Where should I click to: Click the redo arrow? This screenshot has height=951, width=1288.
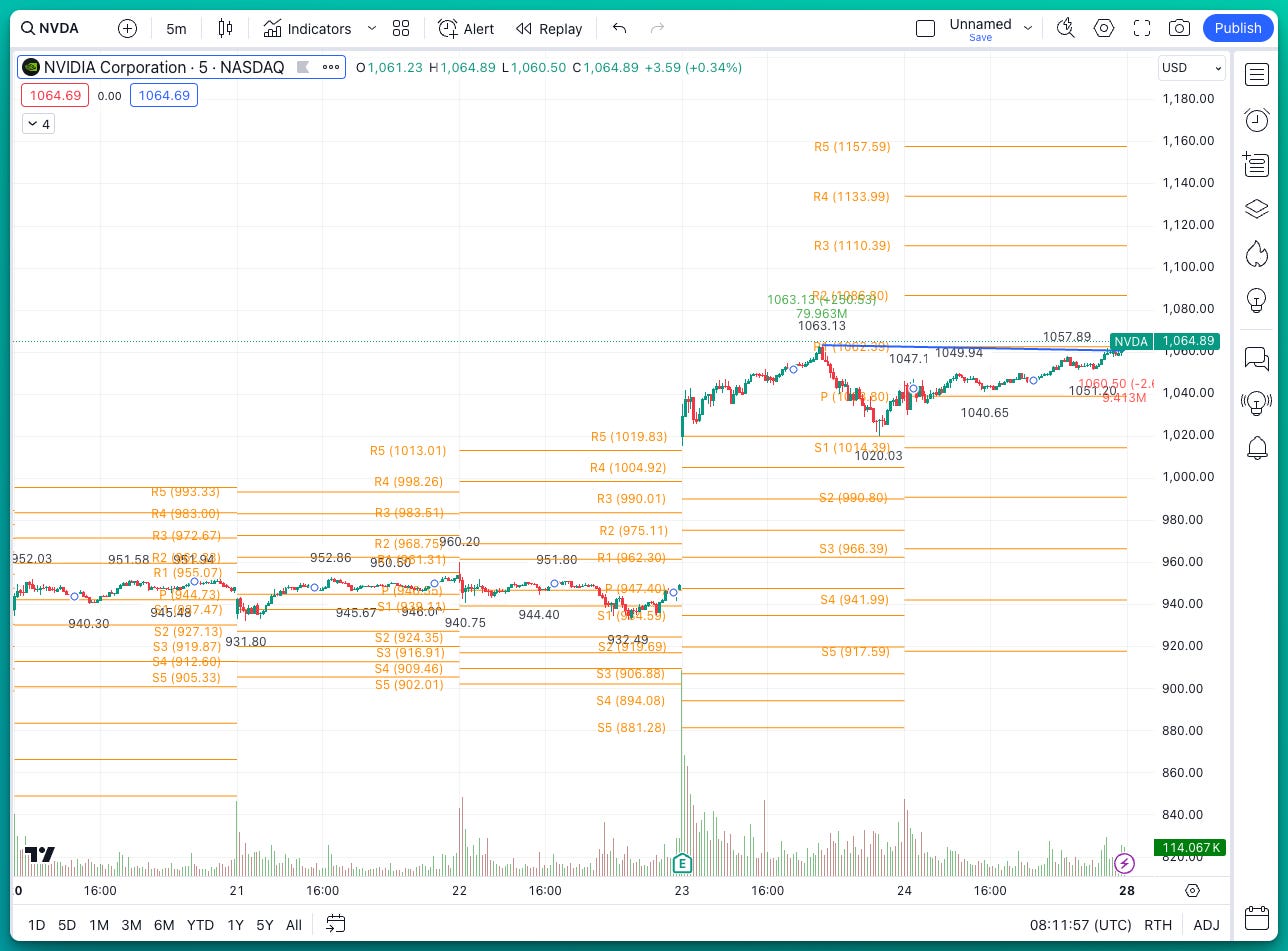pyautogui.click(x=657, y=28)
